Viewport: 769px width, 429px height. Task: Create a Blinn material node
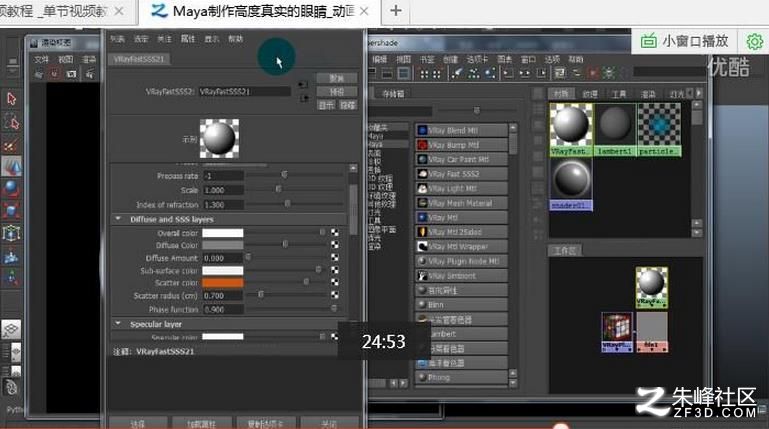pyautogui.click(x=461, y=304)
